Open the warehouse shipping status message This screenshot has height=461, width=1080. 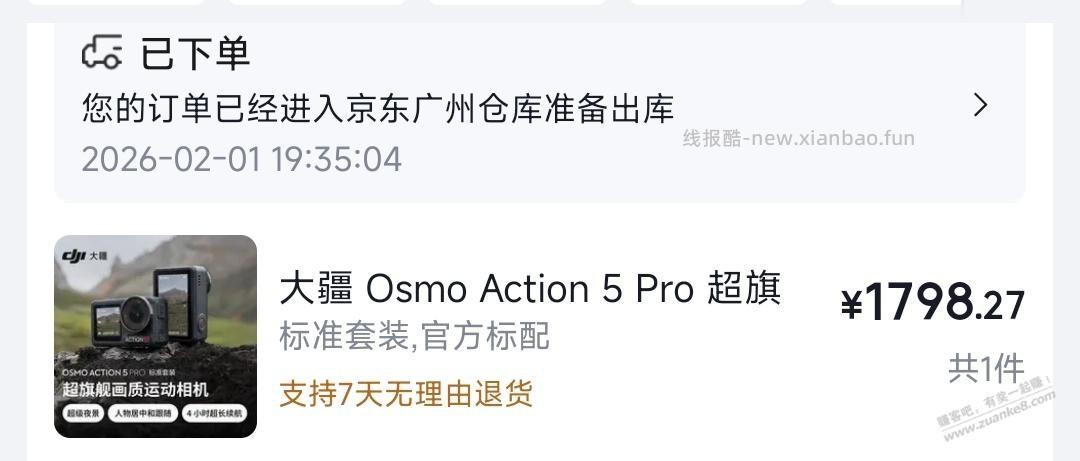coord(378,107)
